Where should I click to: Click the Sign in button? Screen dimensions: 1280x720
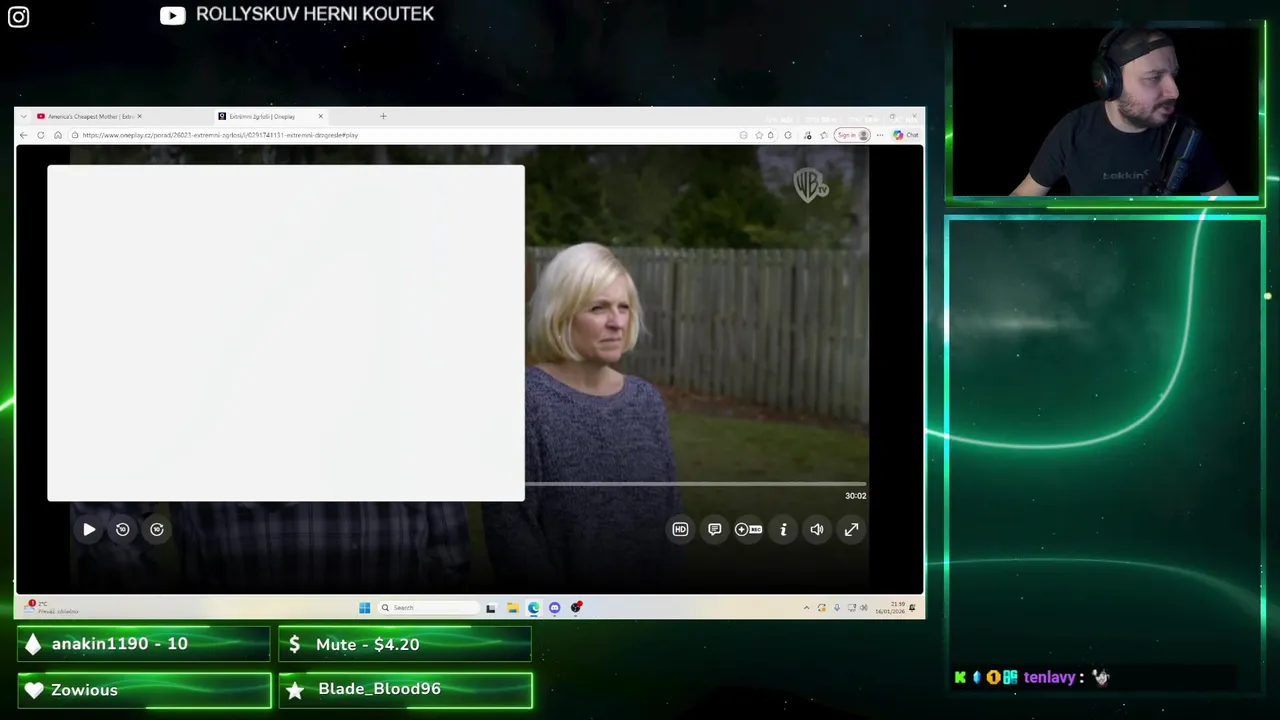pos(852,135)
